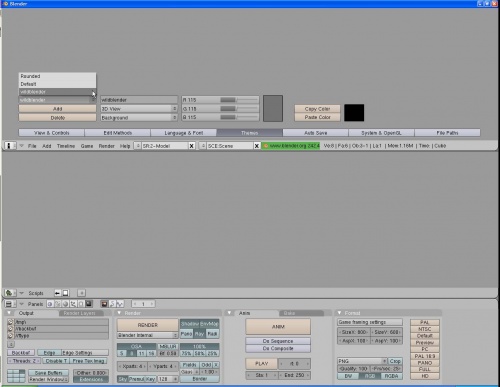Open the Game menu in header
The height and width of the screenshot is (387, 500).
coord(87,146)
